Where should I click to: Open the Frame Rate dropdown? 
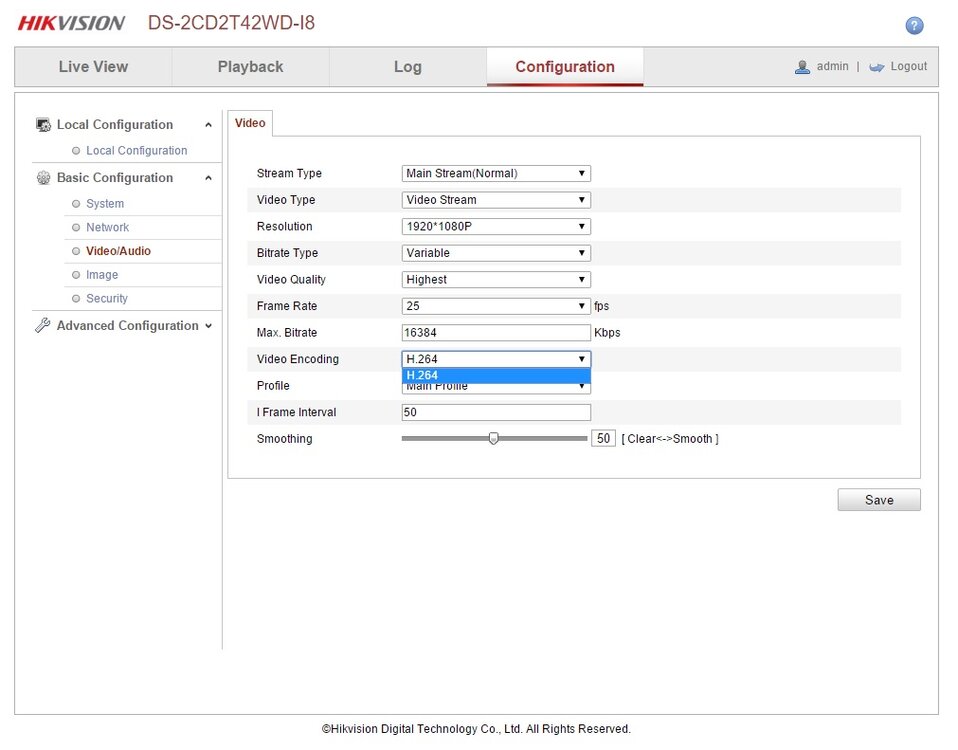coord(496,306)
